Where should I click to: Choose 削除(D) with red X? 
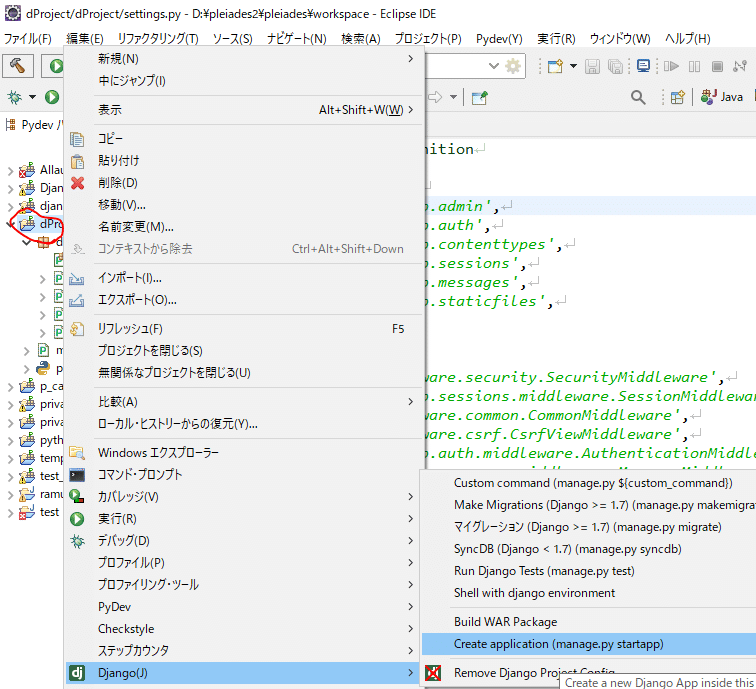tap(244, 183)
